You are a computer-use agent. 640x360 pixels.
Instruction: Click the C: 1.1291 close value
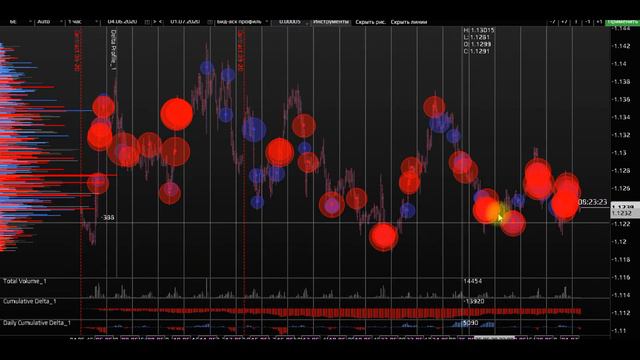click(x=476, y=51)
